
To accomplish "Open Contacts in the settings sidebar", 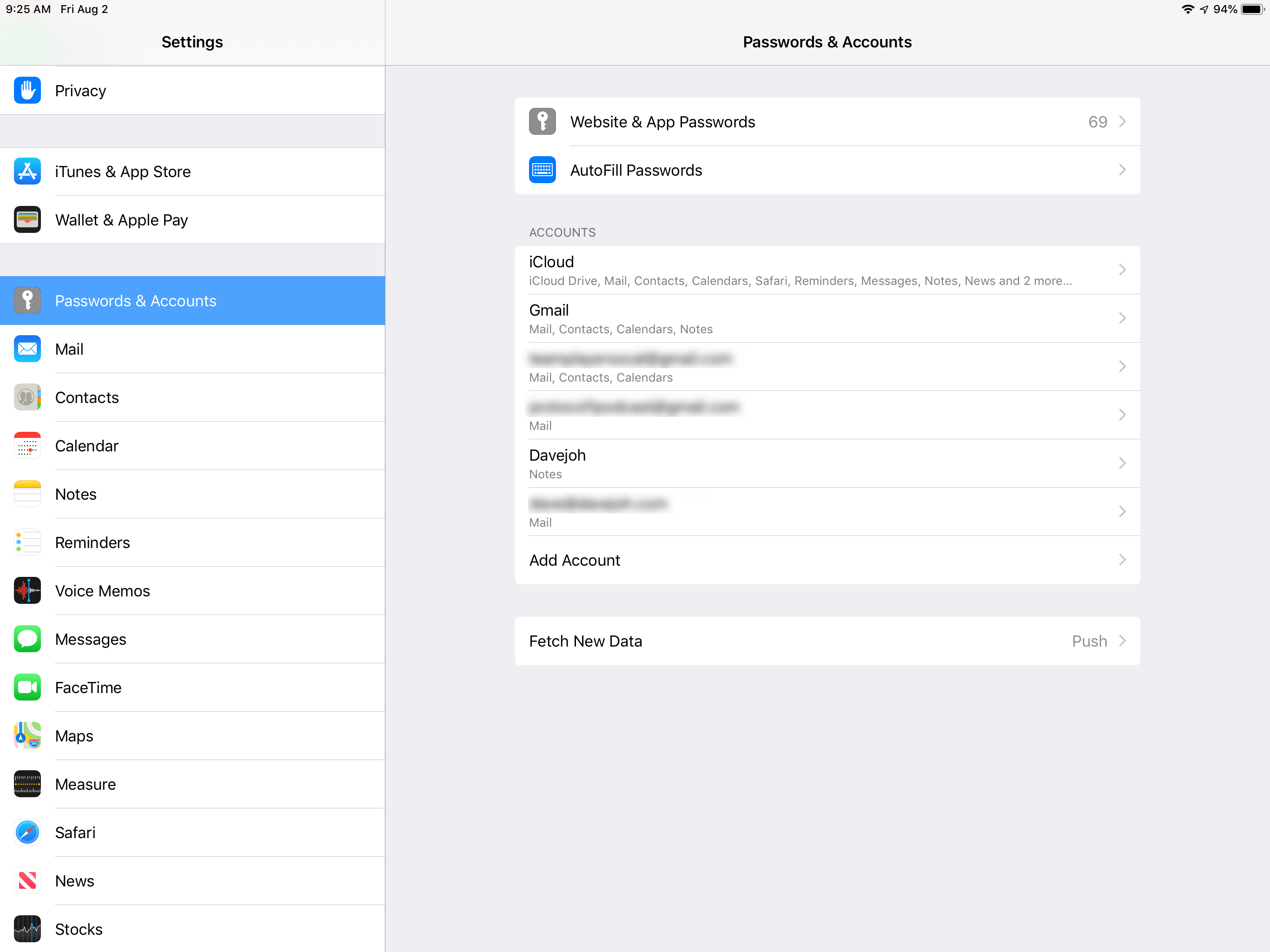I will (192, 397).
